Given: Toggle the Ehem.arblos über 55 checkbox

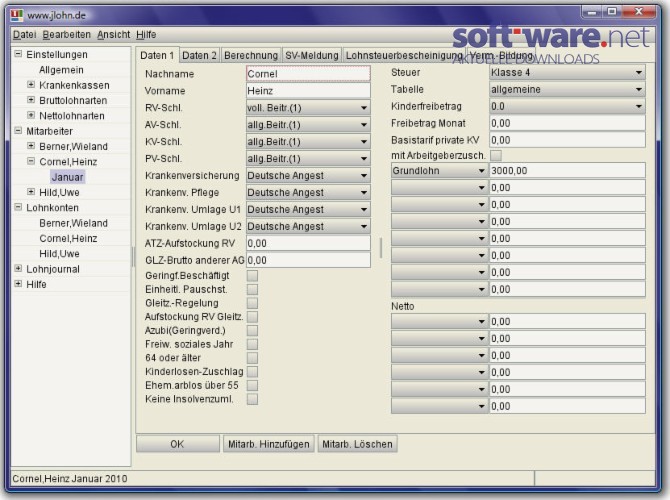Looking at the screenshot, I should pyautogui.click(x=253, y=385).
